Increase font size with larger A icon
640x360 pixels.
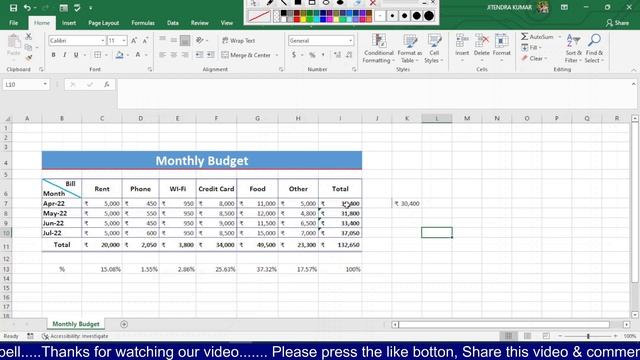coord(134,40)
